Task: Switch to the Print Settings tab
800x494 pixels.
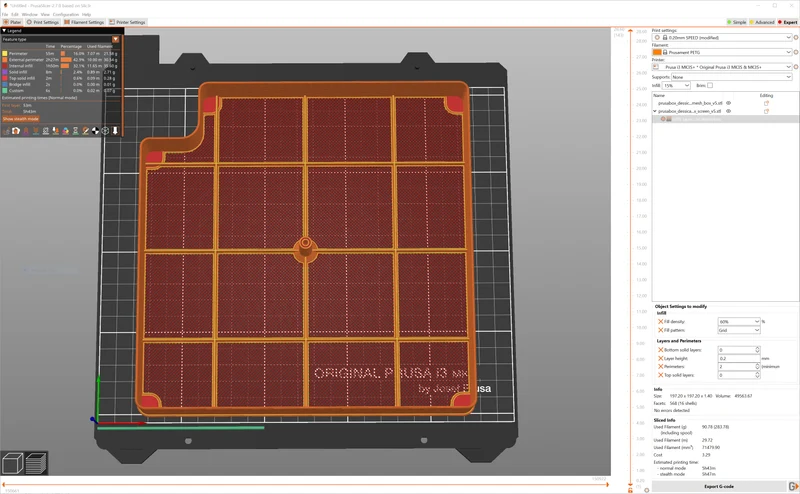Action: point(43,22)
